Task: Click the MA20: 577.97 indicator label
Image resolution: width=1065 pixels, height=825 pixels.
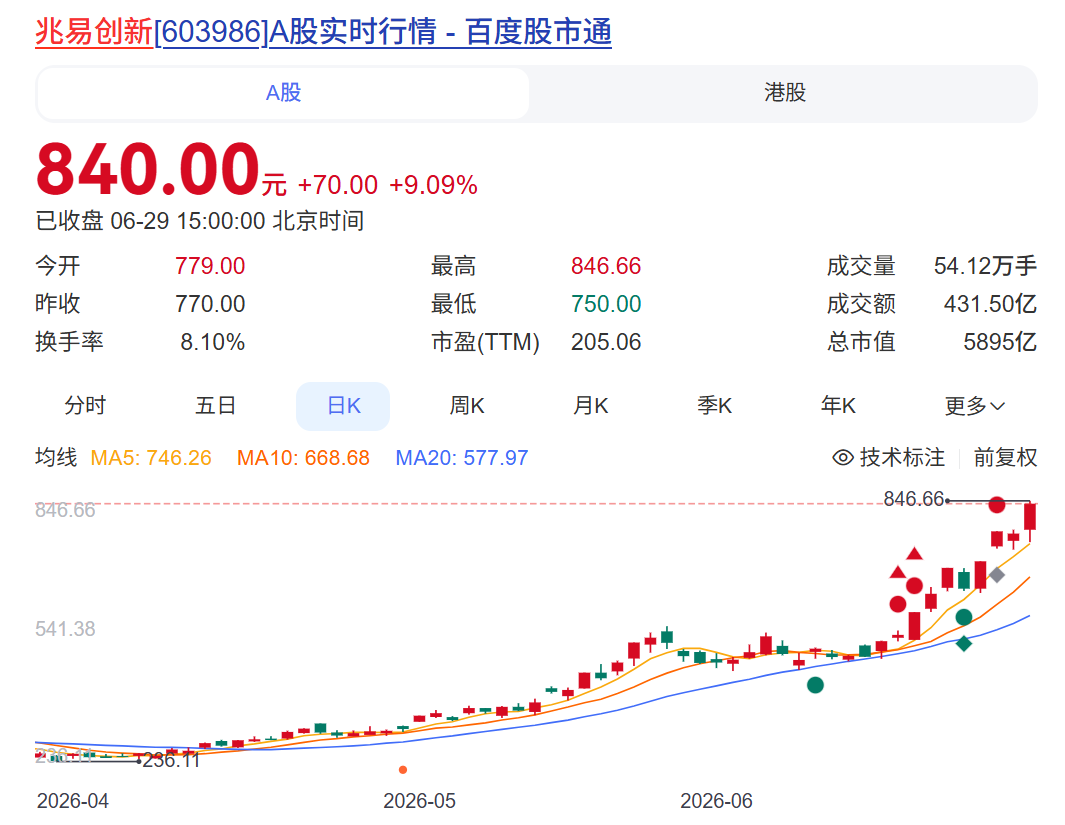Action: [462, 458]
